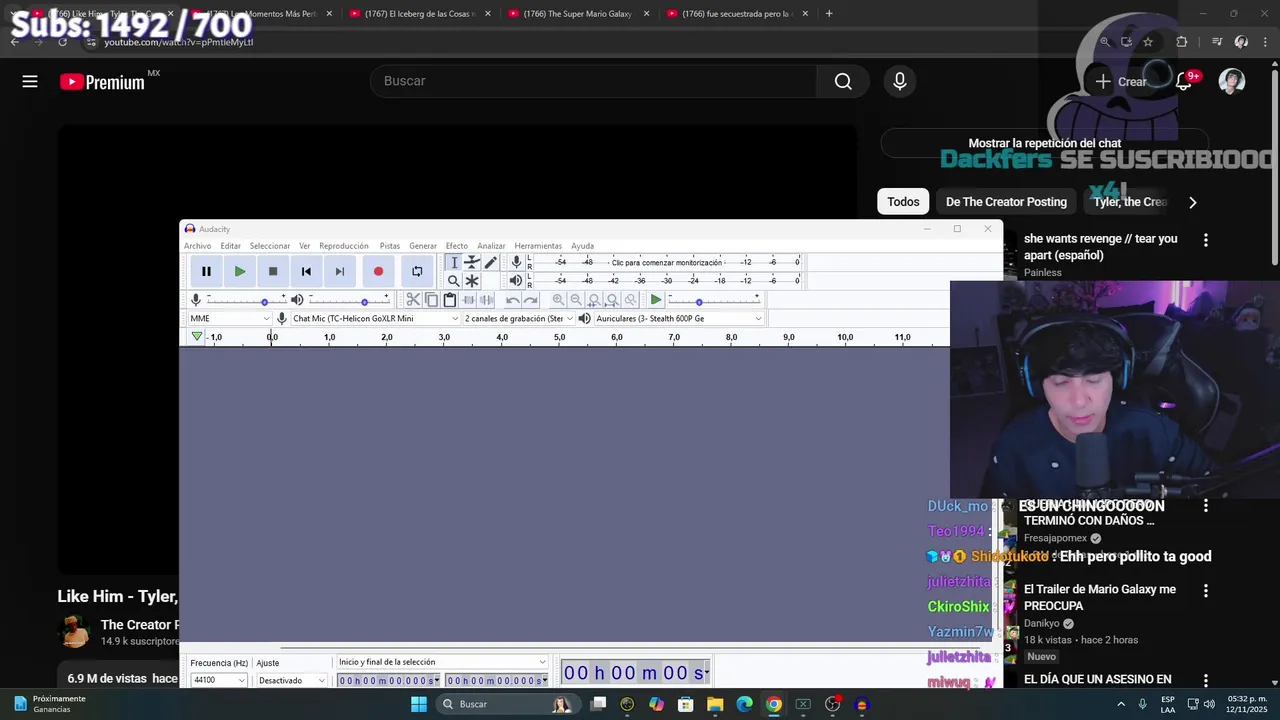Click to start monitoring on recording meter

point(666,262)
